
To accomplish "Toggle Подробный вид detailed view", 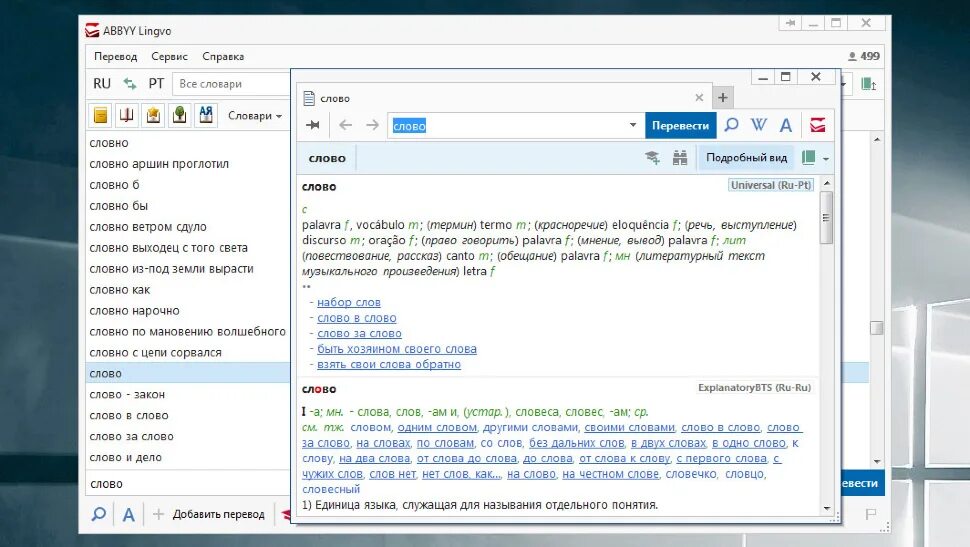I will coord(746,158).
